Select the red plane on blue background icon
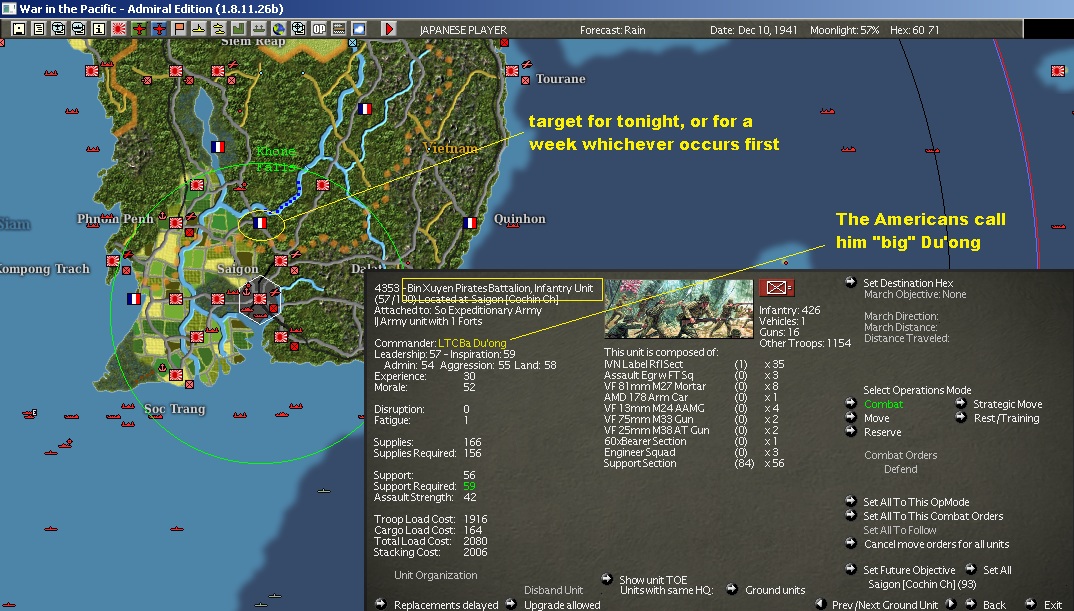Screen dimensions: 1074x611 159,29
